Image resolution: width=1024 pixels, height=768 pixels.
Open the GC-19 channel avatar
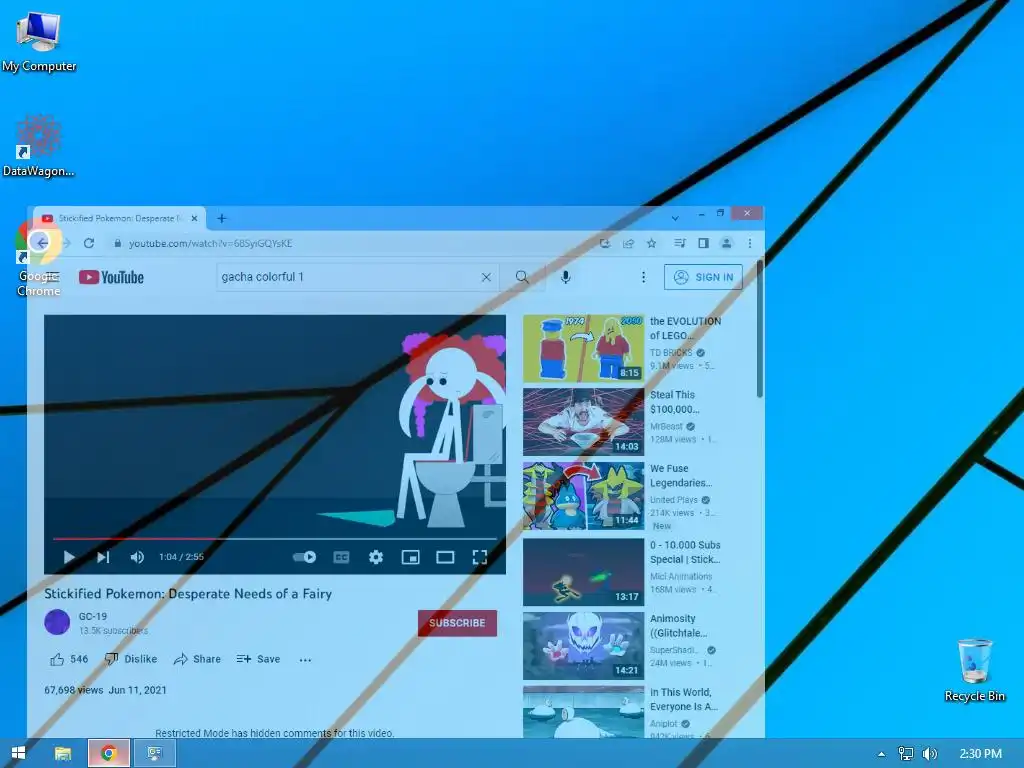tap(57, 622)
